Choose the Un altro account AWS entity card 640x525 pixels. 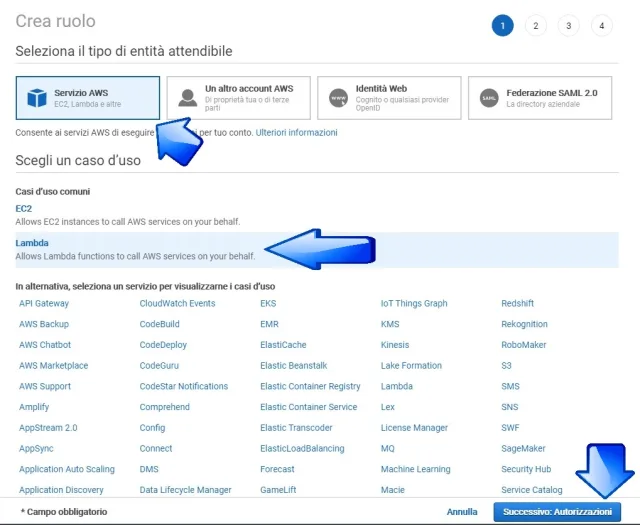[x=238, y=98]
